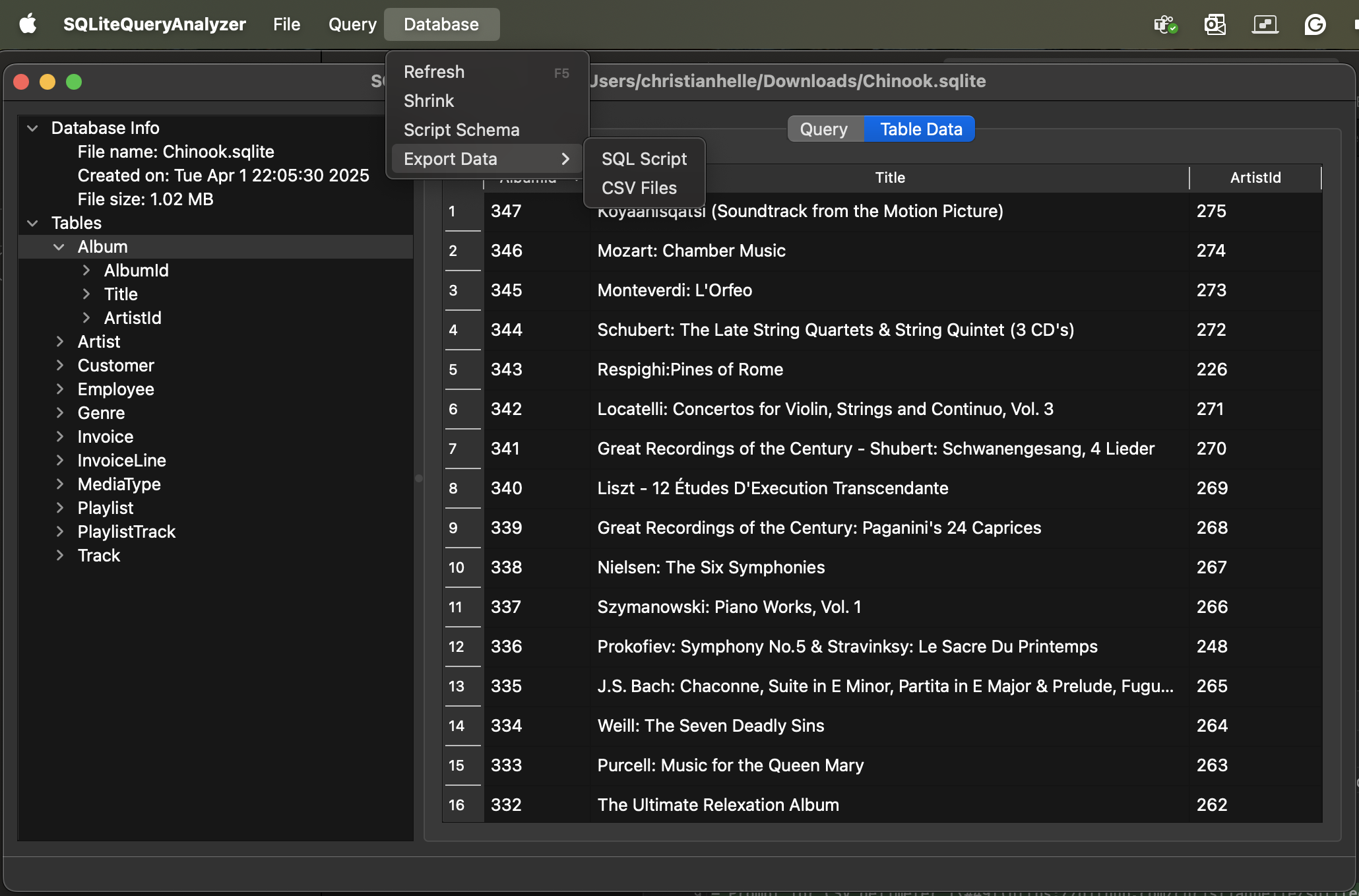The width and height of the screenshot is (1359, 896).
Task: Select the Track table label
Action: [99, 556]
